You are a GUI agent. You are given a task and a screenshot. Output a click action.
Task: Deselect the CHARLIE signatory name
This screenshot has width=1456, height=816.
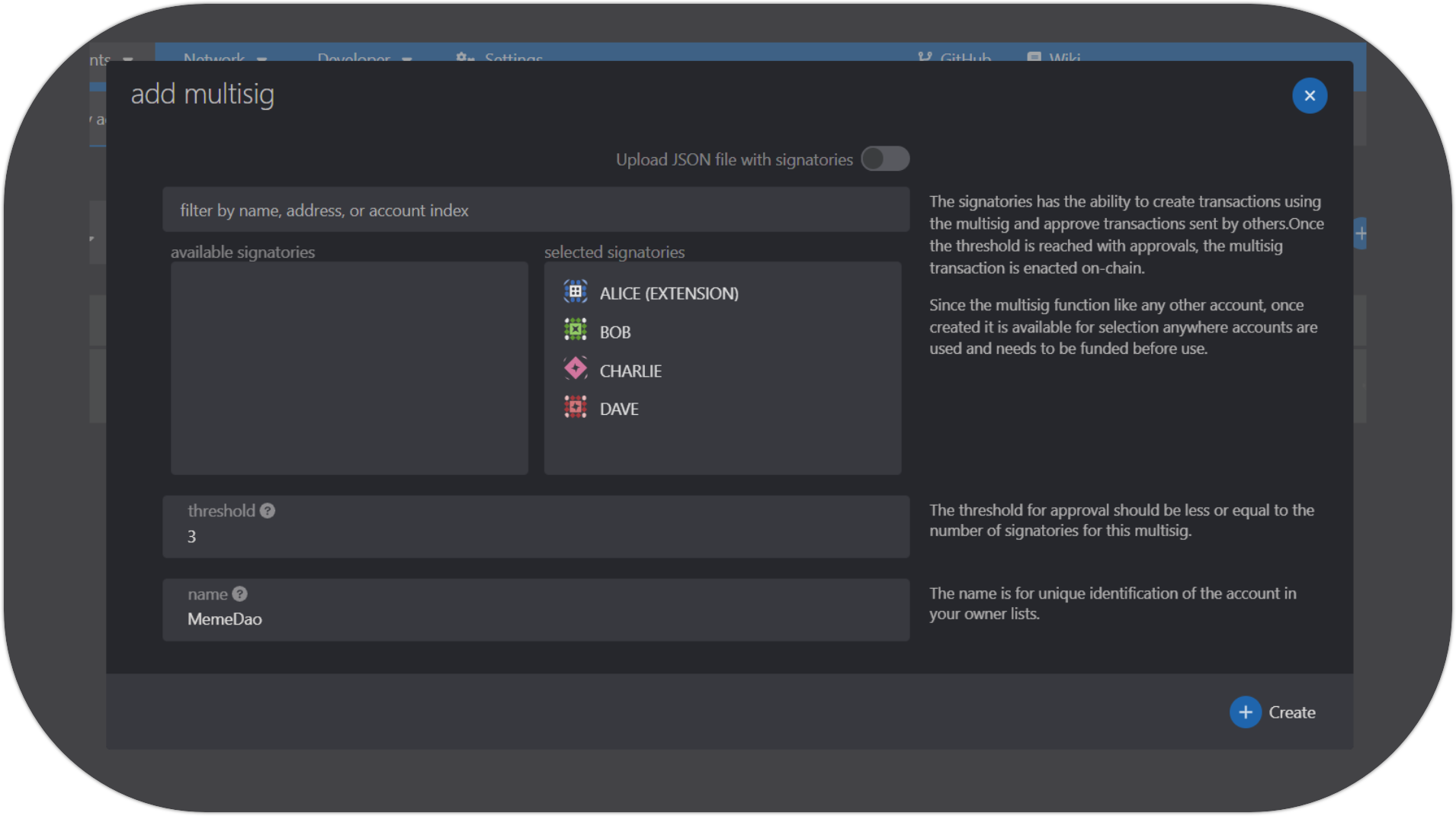[630, 371]
